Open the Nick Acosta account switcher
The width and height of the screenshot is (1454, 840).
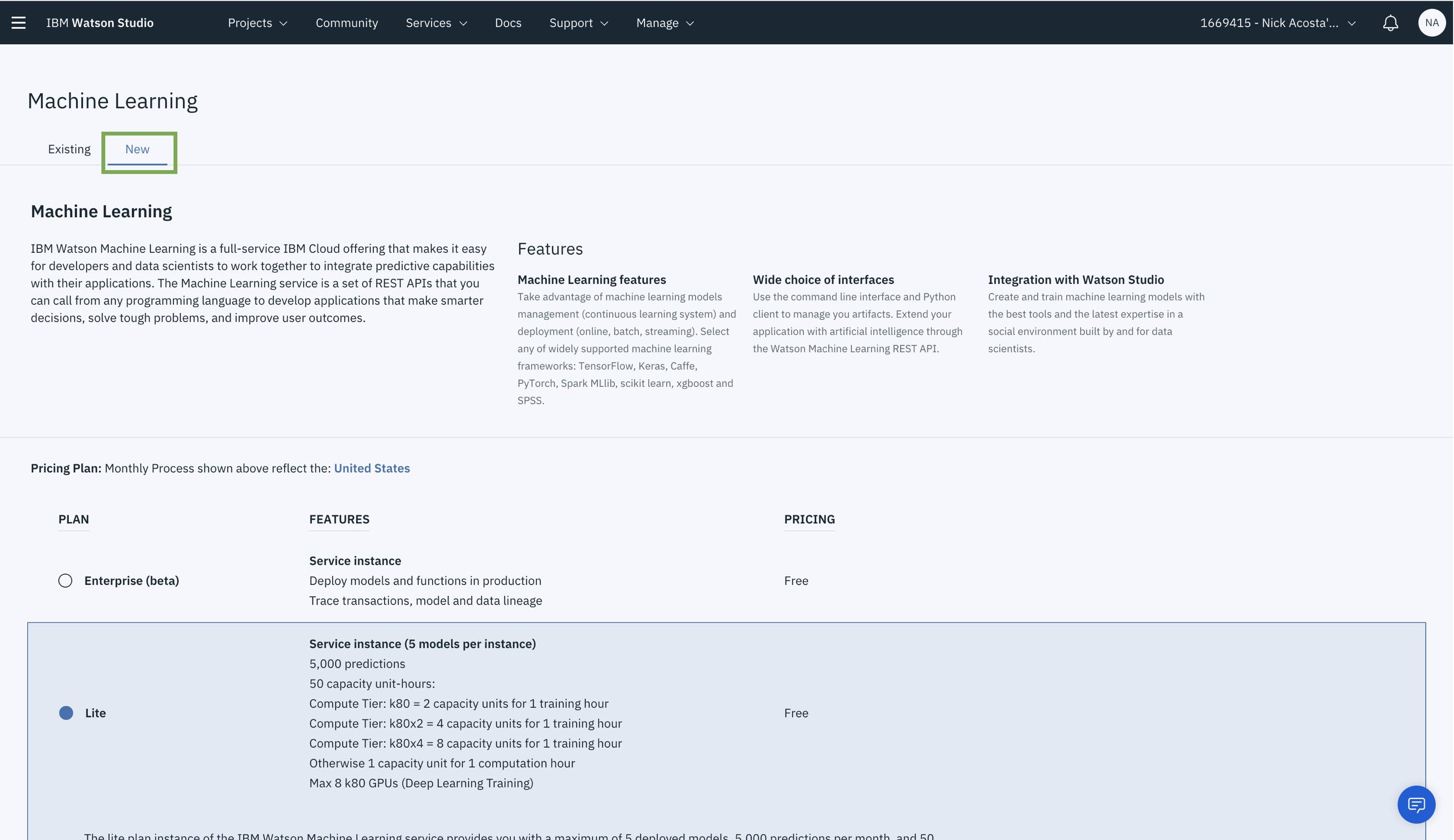(x=1278, y=23)
